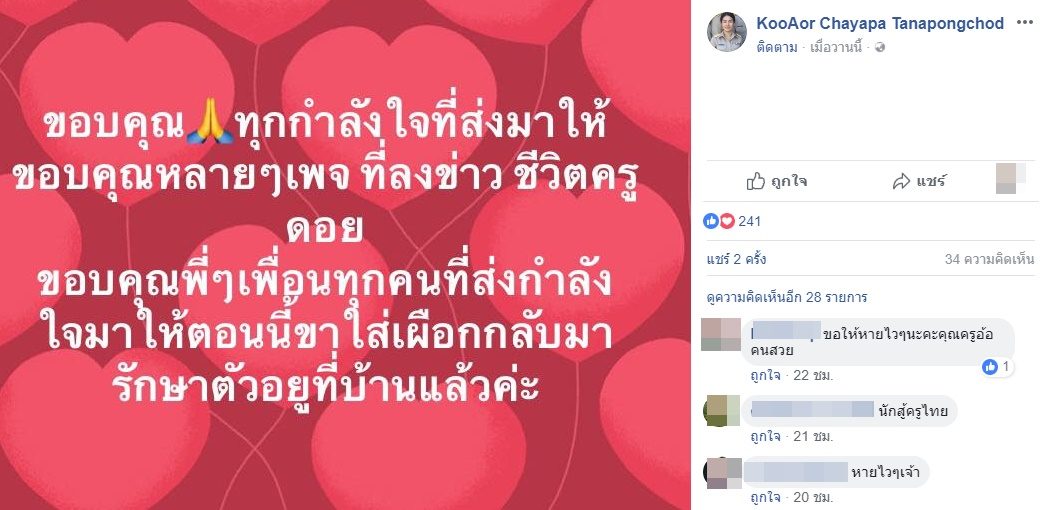Click the thumbs-up ถูกใจ icon
Screen dimensions: 1045x510
point(755,181)
